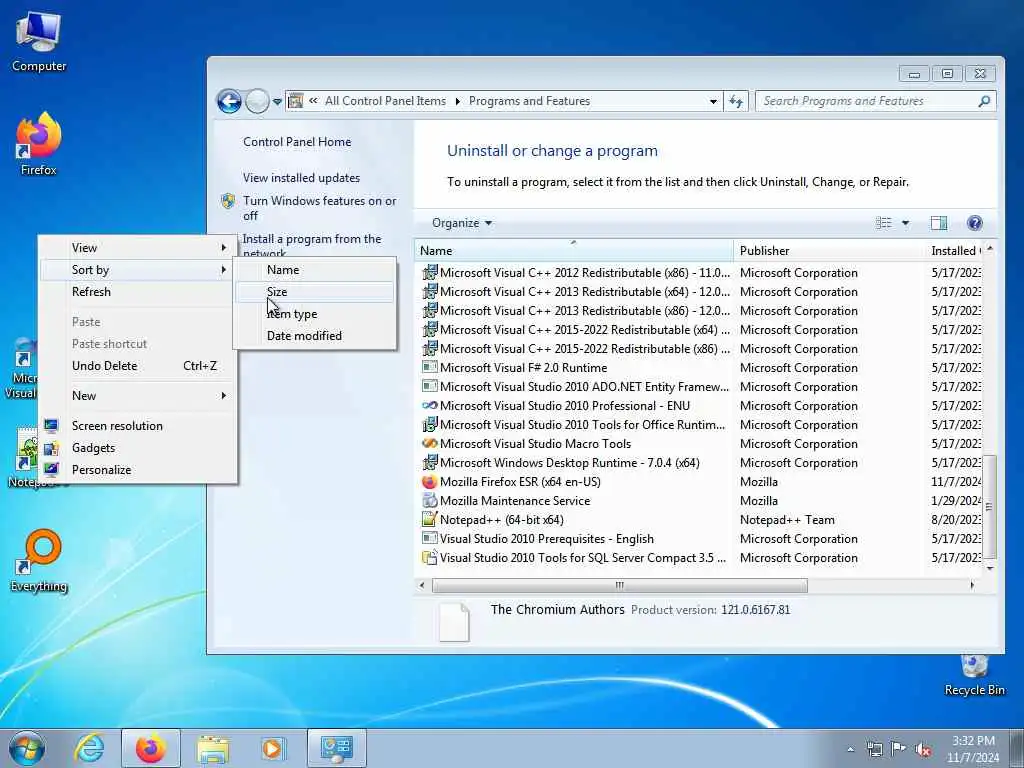
Task: Toggle the preview pane icon
Action: (938, 223)
